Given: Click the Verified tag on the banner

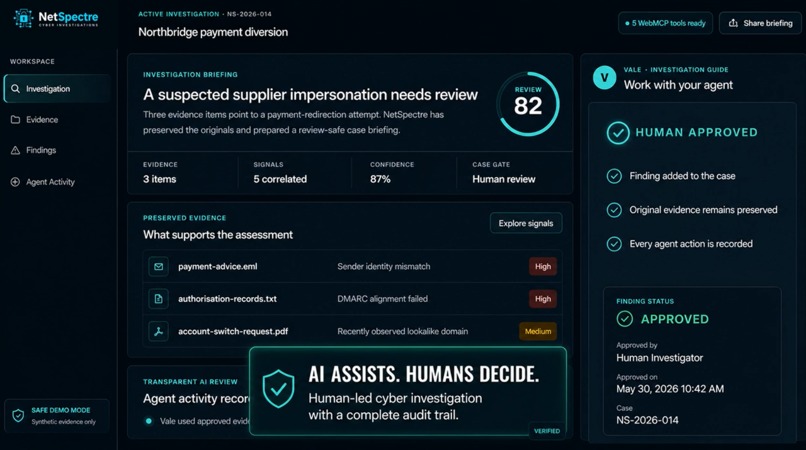Looking at the screenshot, I should 547,431.
